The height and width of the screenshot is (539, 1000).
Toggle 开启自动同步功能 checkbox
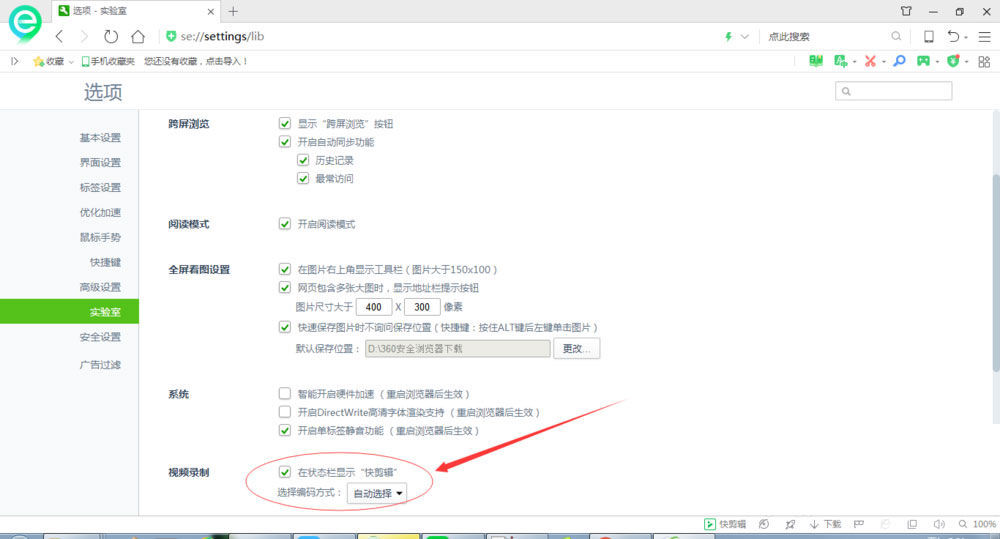(x=285, y=142)
